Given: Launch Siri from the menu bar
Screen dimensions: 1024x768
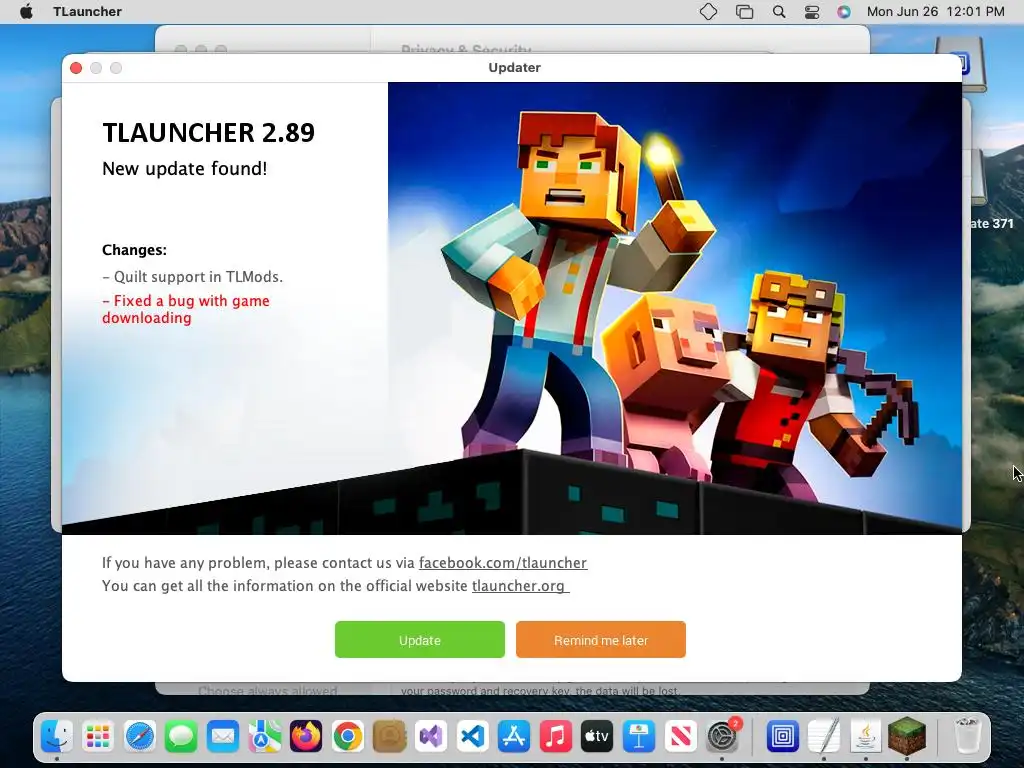Looking at the screenshot, I should (x=844, y=11).
